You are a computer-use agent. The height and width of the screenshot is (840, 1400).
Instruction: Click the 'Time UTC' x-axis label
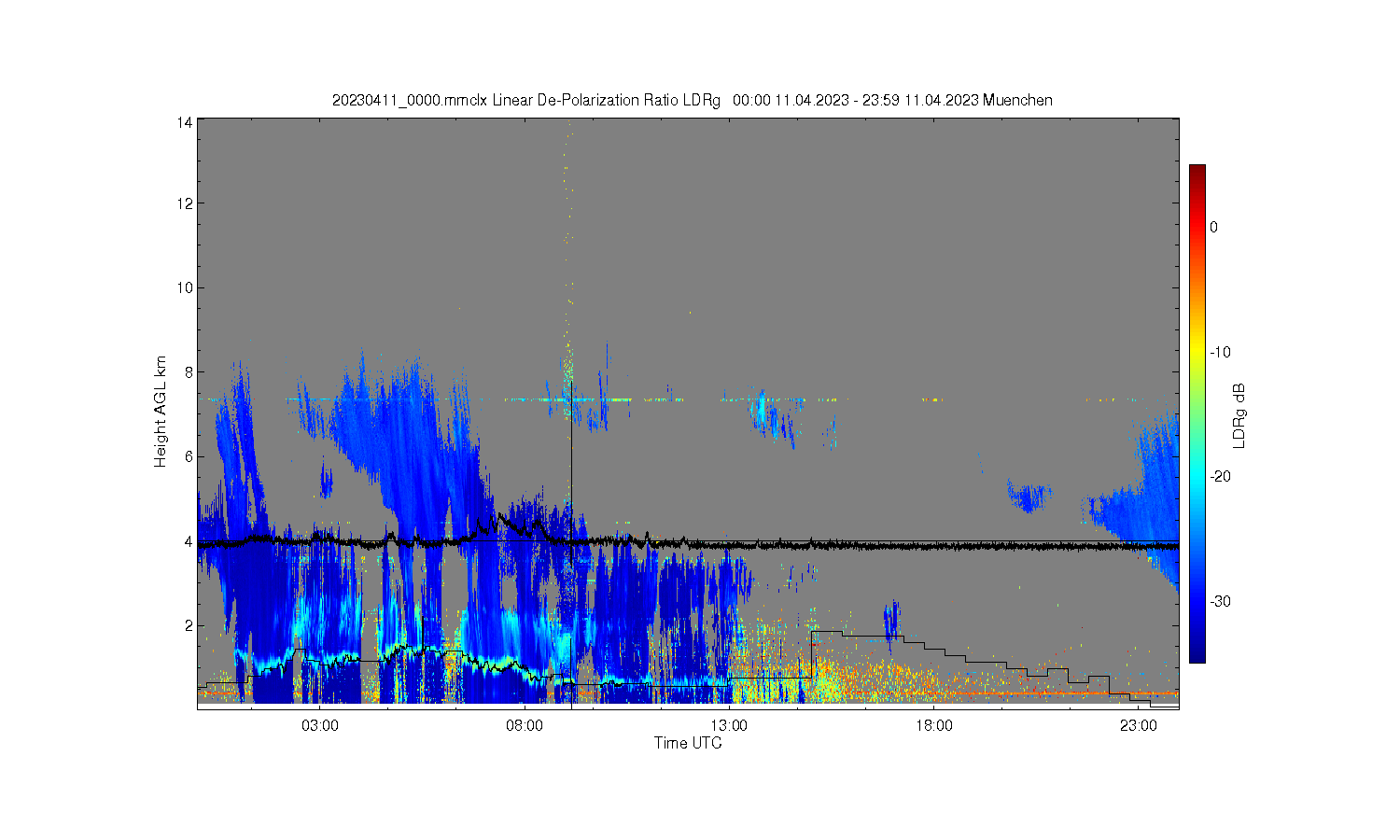point(688,743)
